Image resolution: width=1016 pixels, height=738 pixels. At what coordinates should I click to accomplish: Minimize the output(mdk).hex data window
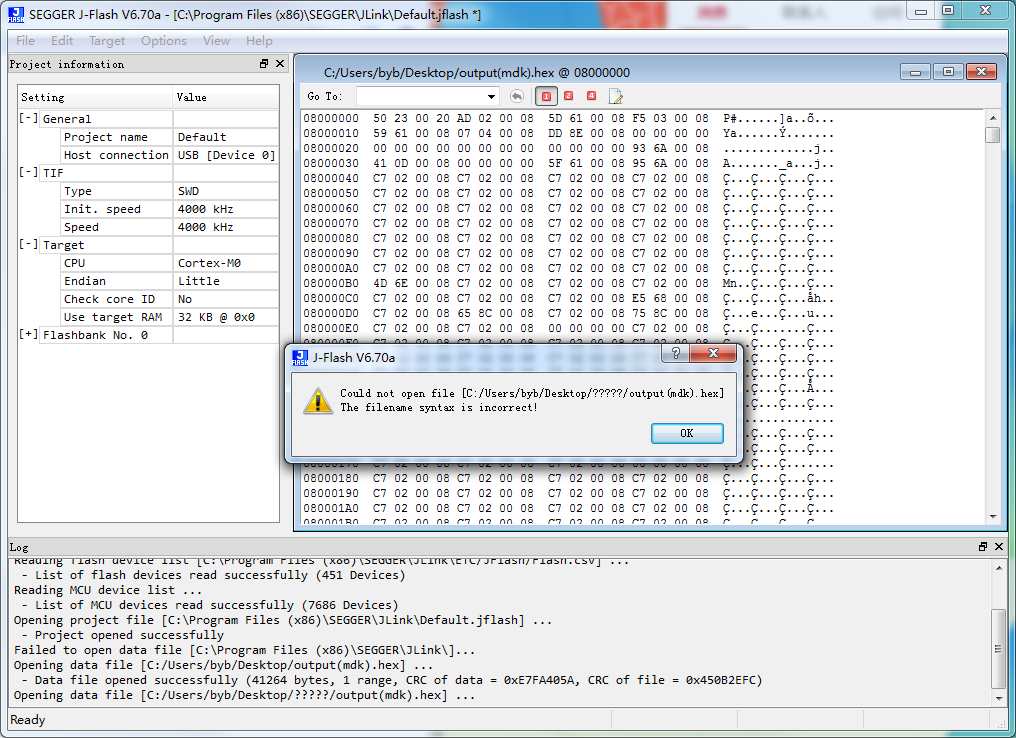click(916, 72)
